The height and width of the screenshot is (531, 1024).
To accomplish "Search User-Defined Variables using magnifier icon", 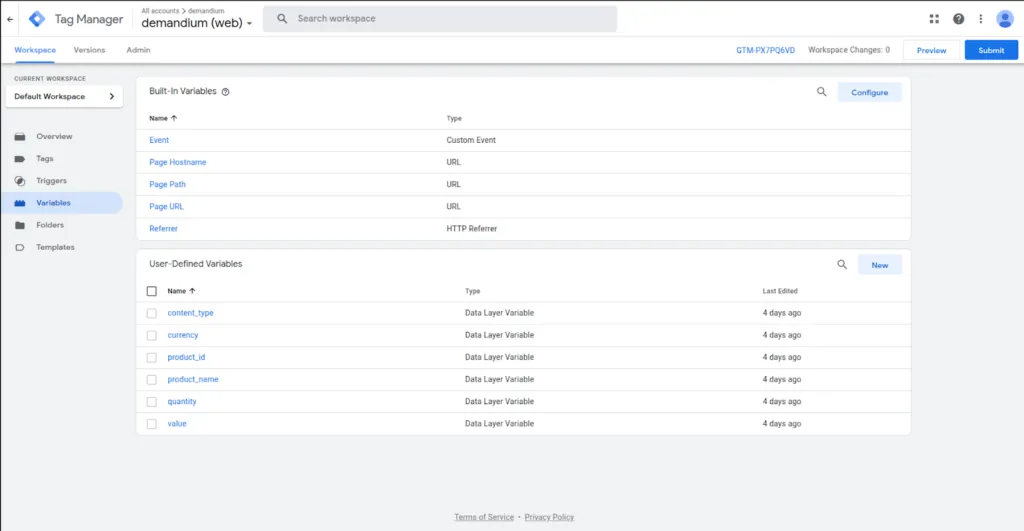I will click(x=842, y=265).
